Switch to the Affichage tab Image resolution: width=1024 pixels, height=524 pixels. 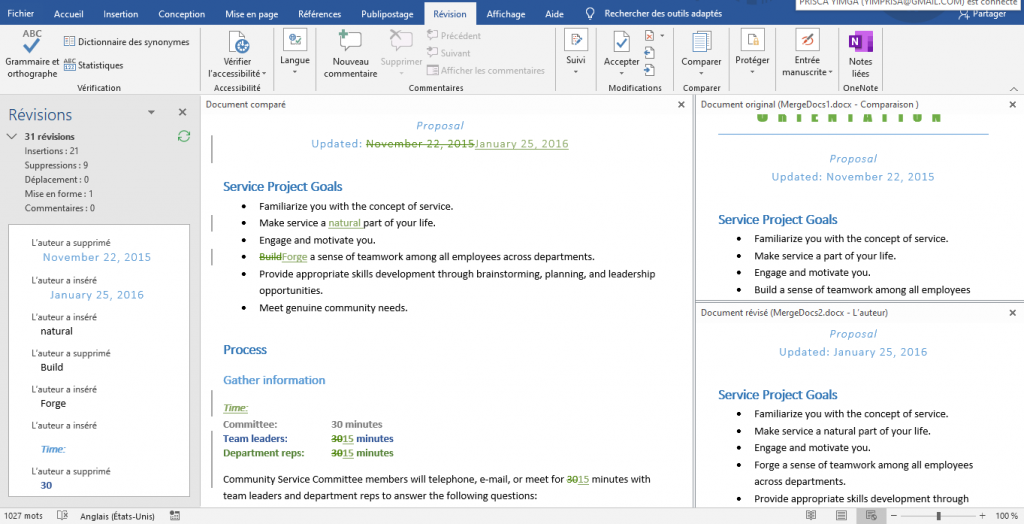pos(505,14)
